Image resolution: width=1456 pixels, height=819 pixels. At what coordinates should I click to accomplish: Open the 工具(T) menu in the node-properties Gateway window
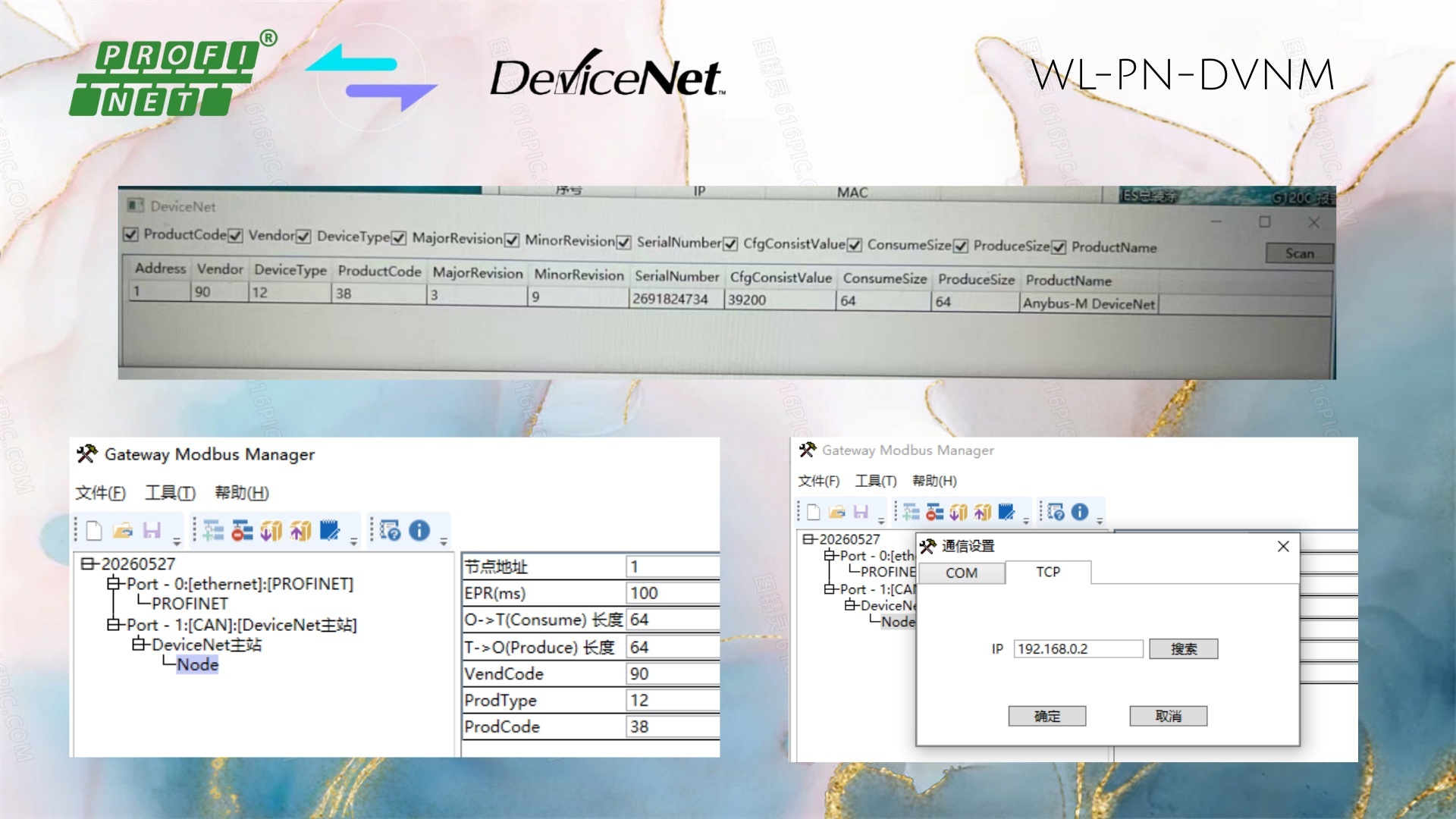(x=171, y=493)
